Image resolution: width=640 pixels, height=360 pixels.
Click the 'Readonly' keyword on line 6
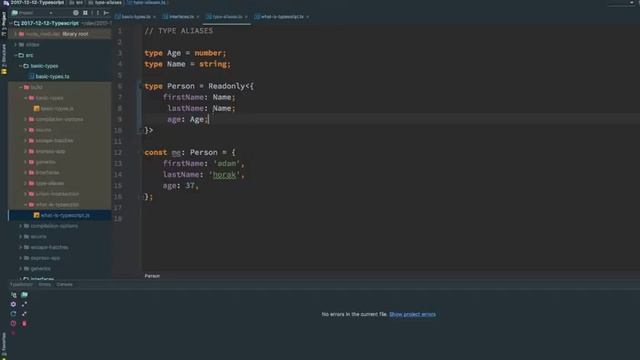(227, 86)
